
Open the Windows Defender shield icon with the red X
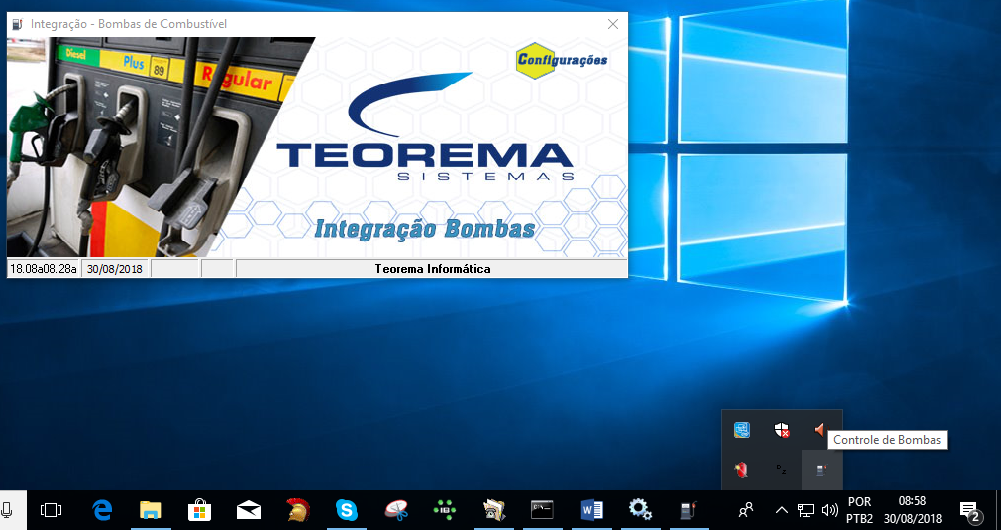pyautogui.click(x=782, y=430)
